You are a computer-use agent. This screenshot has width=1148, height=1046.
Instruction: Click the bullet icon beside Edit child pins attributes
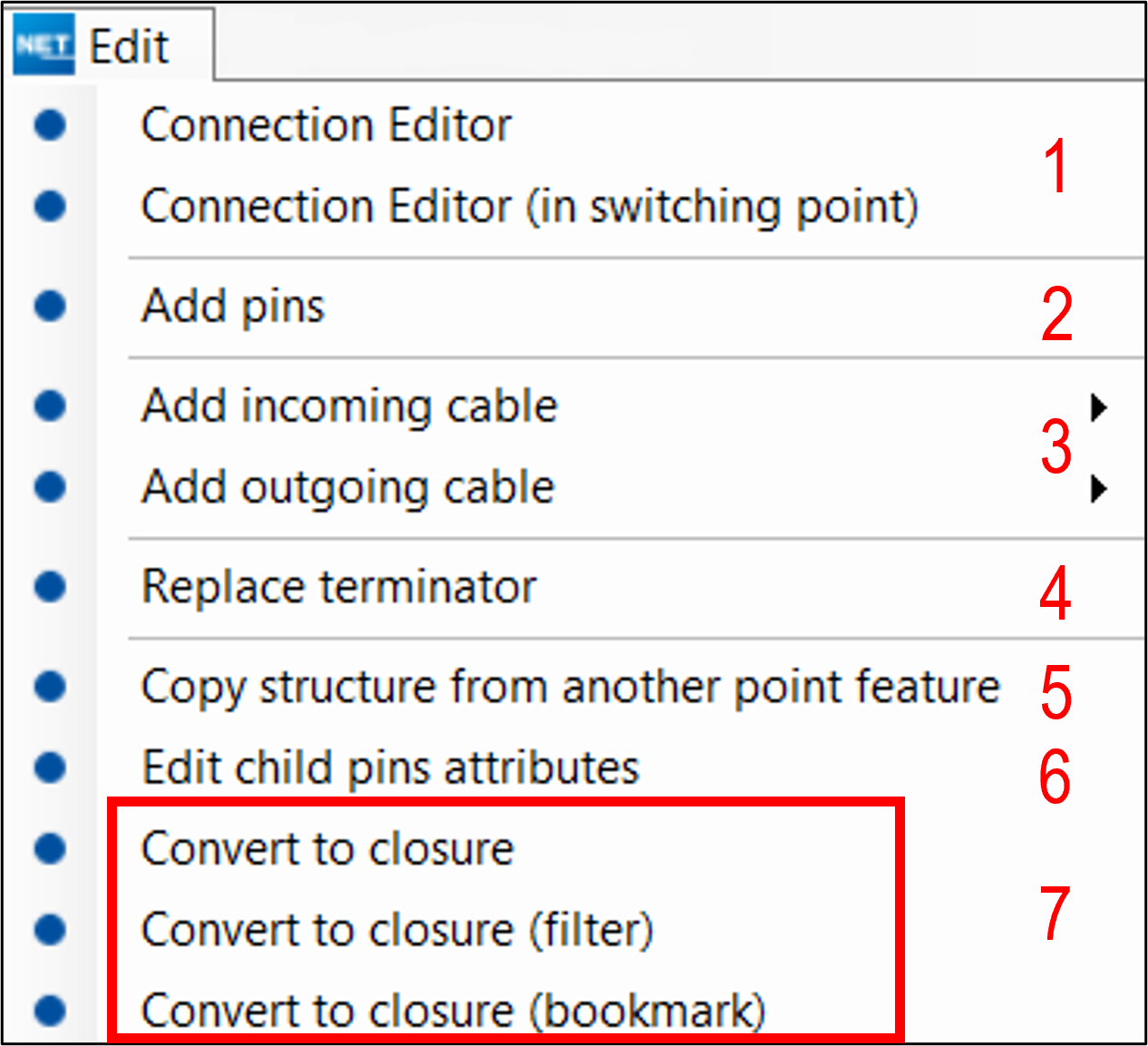pyautogui.click(x=51, y=767)
